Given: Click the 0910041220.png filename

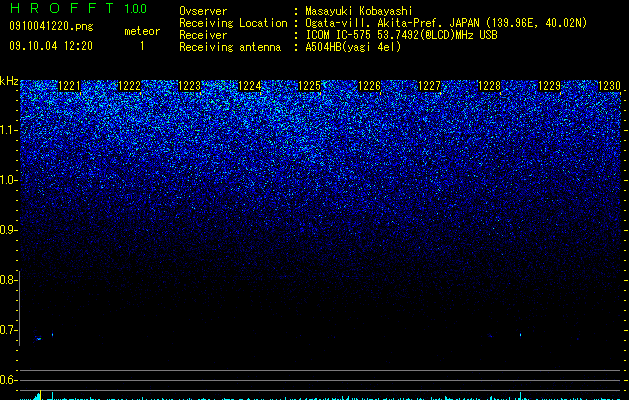Looking at the screenshot, I should coord(51,27).
